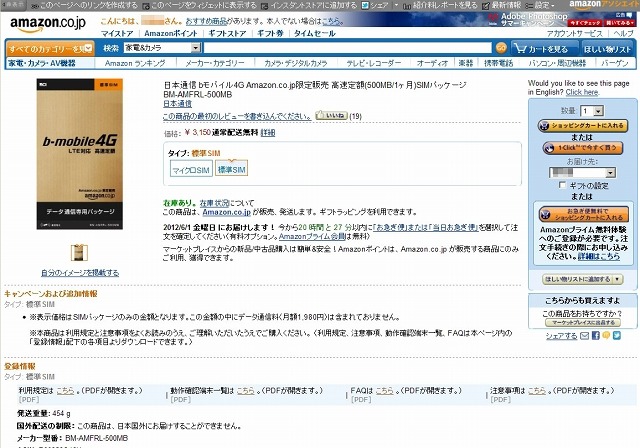Open メーカー・カテゴリー nav tab
The width and height of the screenshot is (640, 448).
coord(215,63)
